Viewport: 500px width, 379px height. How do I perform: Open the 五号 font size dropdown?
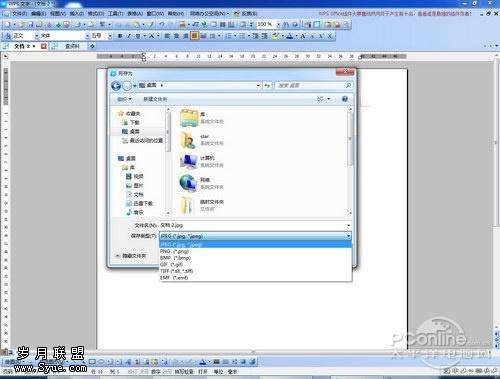110,36
